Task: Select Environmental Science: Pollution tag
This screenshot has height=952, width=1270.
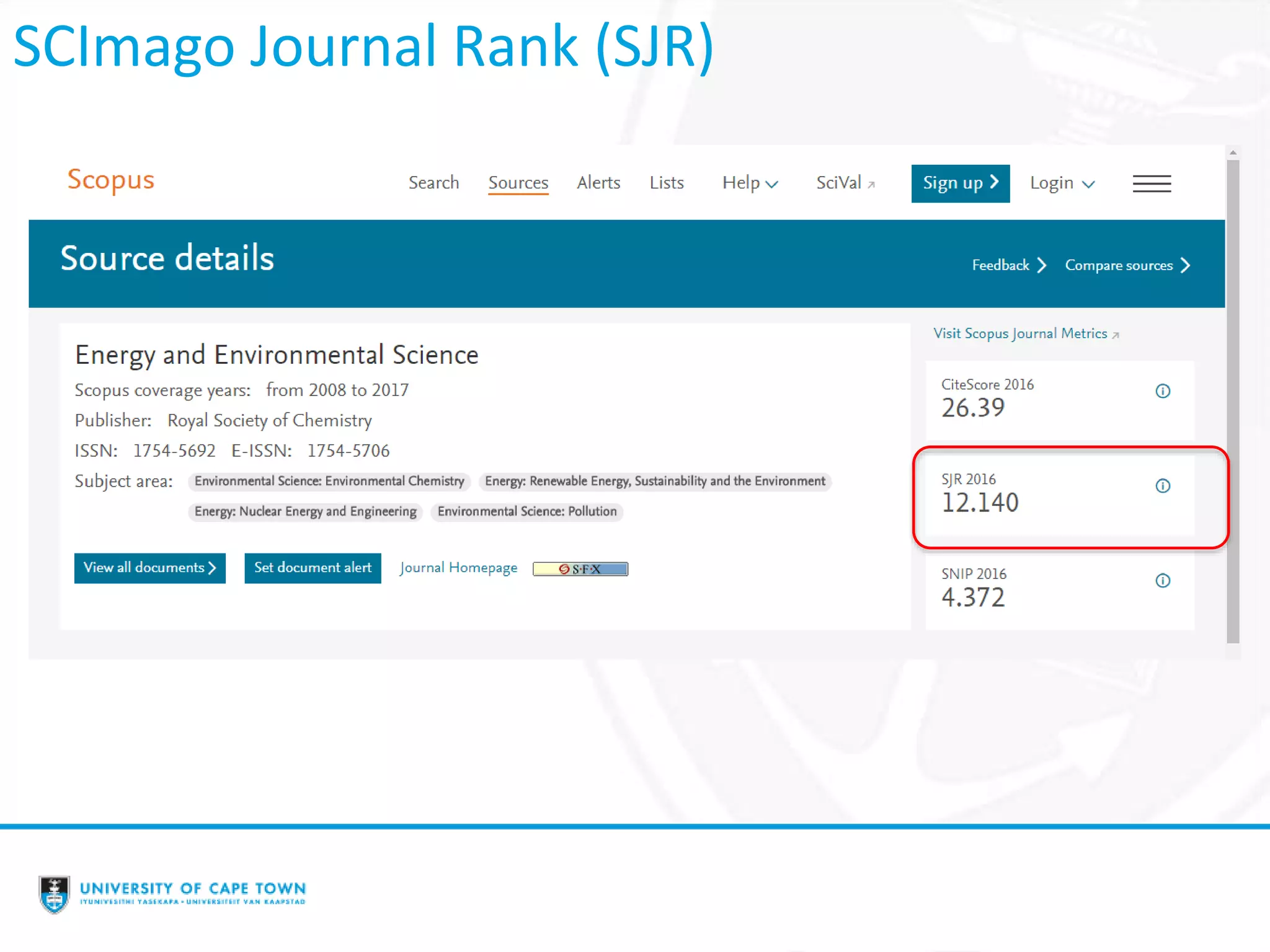Action: tap(527, 512)
